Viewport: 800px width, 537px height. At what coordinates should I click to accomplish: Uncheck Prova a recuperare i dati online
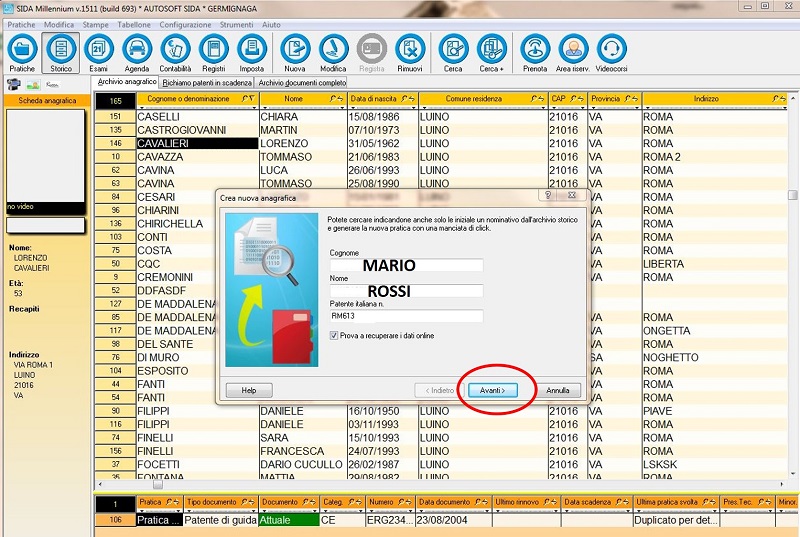tap(334, 336)
